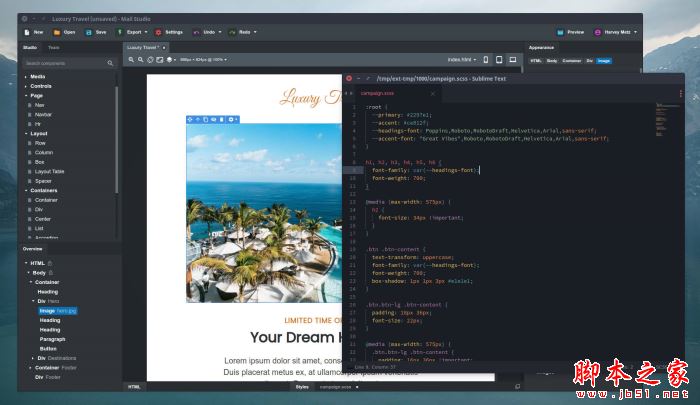Click the Container breadcrumb in Appearance
Viewport: 700px width, 405px height.
571,60
